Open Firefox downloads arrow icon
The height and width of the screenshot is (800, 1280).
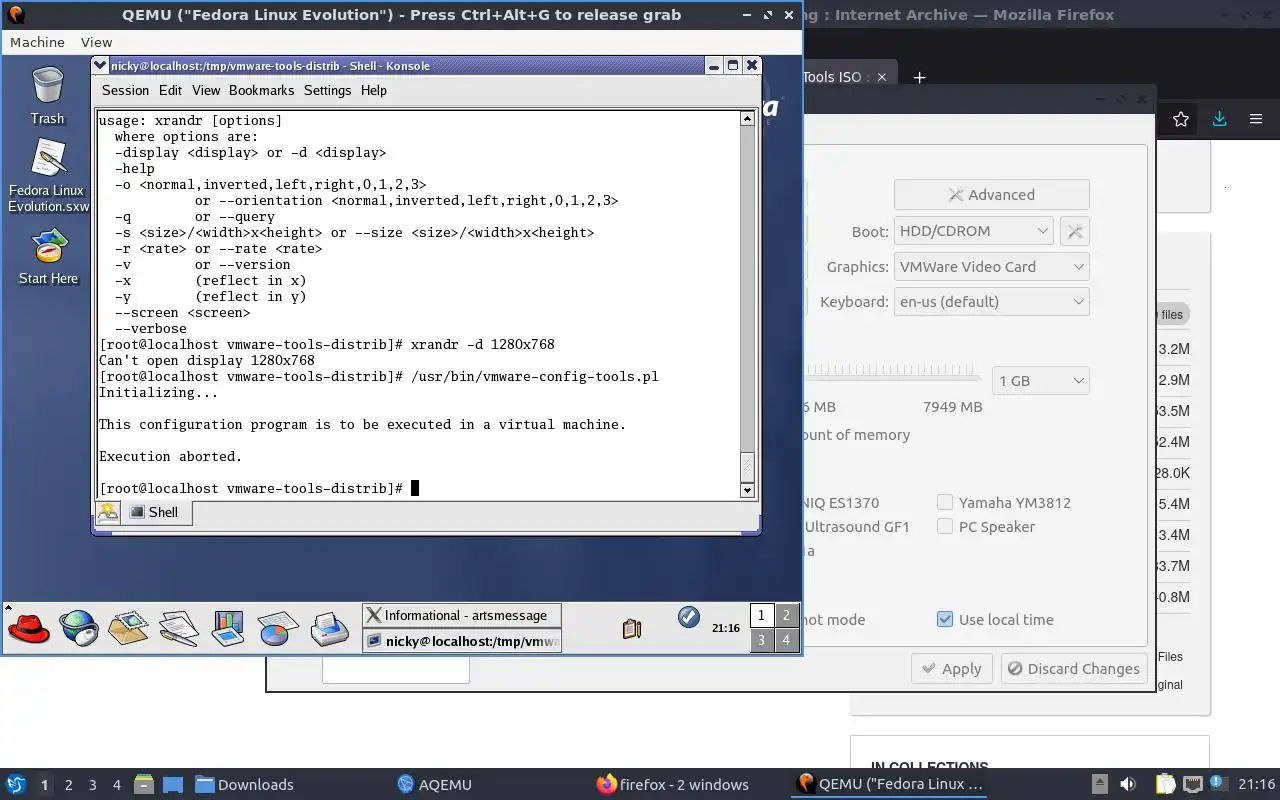[x=1219, y=119]
